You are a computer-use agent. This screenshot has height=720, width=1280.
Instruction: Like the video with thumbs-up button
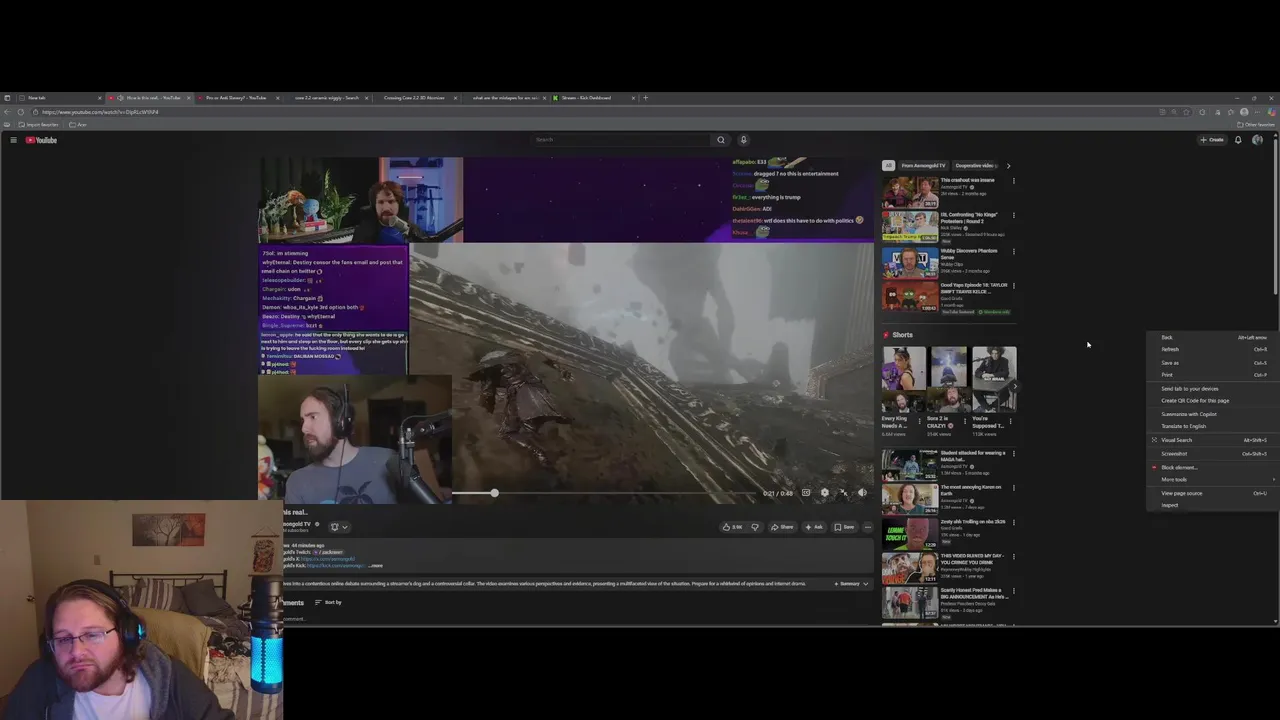tap(732, 527)
